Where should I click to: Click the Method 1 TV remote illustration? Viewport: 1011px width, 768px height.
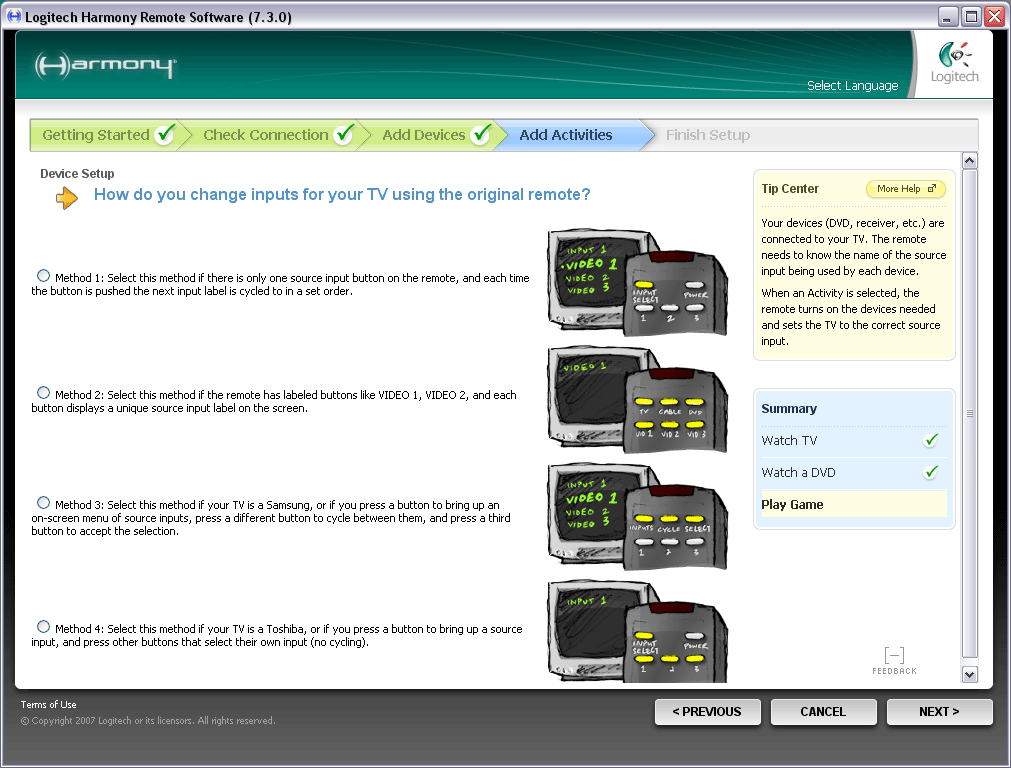pyautogui.click(x=638, y=282)
